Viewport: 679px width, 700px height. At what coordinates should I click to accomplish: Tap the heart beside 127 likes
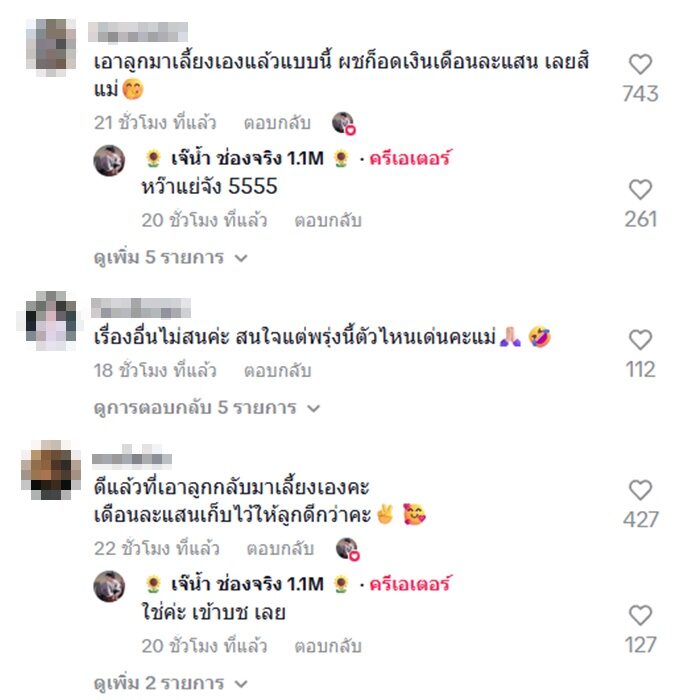(641, 616)
